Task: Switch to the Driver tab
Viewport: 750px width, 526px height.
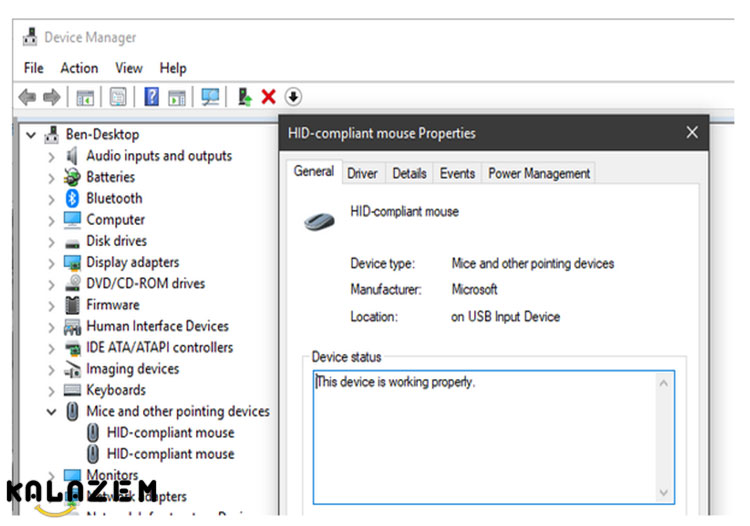Action: tap(362, 173)
